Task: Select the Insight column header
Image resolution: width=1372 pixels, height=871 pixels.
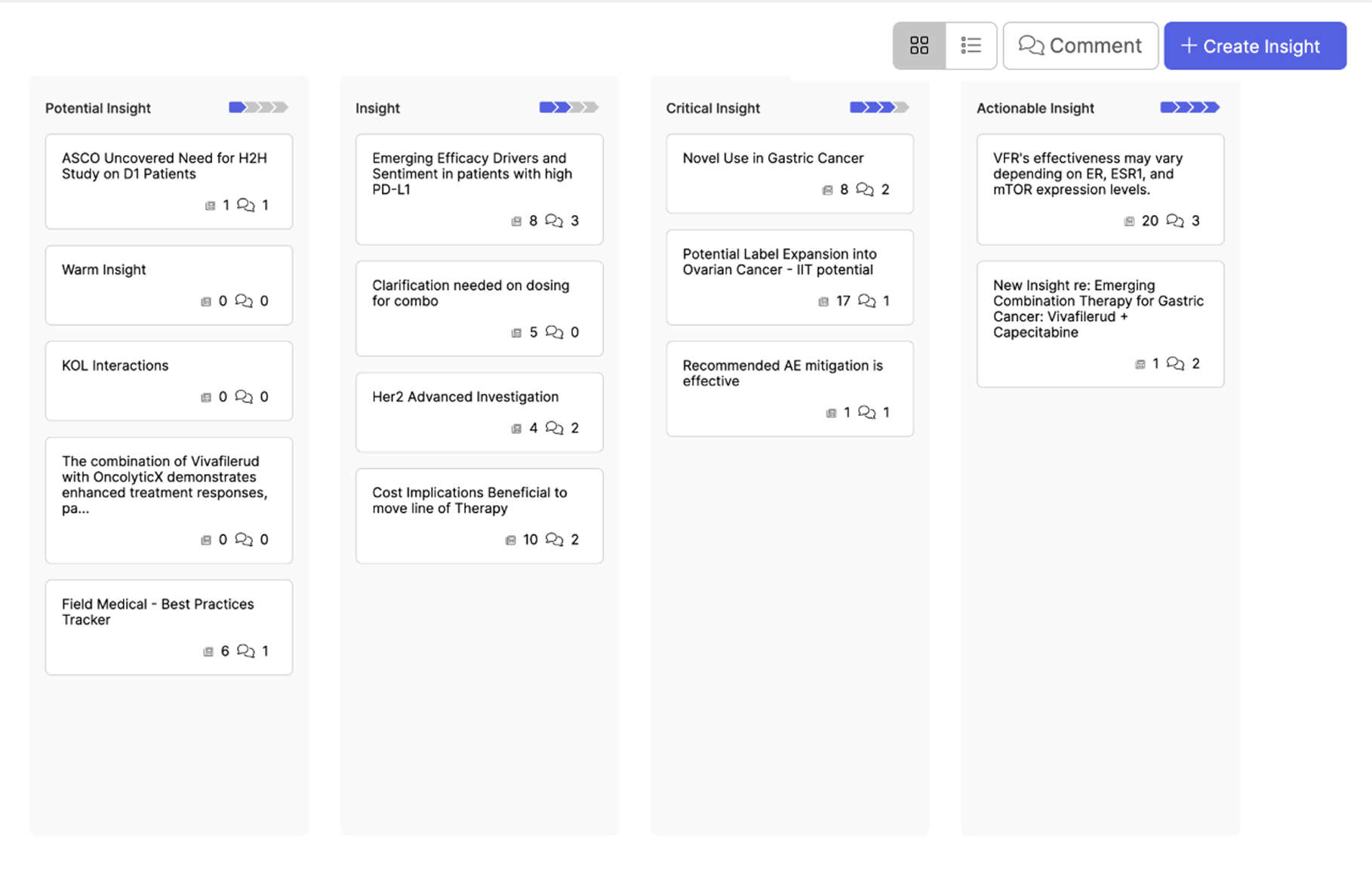Action: [377, 108]
